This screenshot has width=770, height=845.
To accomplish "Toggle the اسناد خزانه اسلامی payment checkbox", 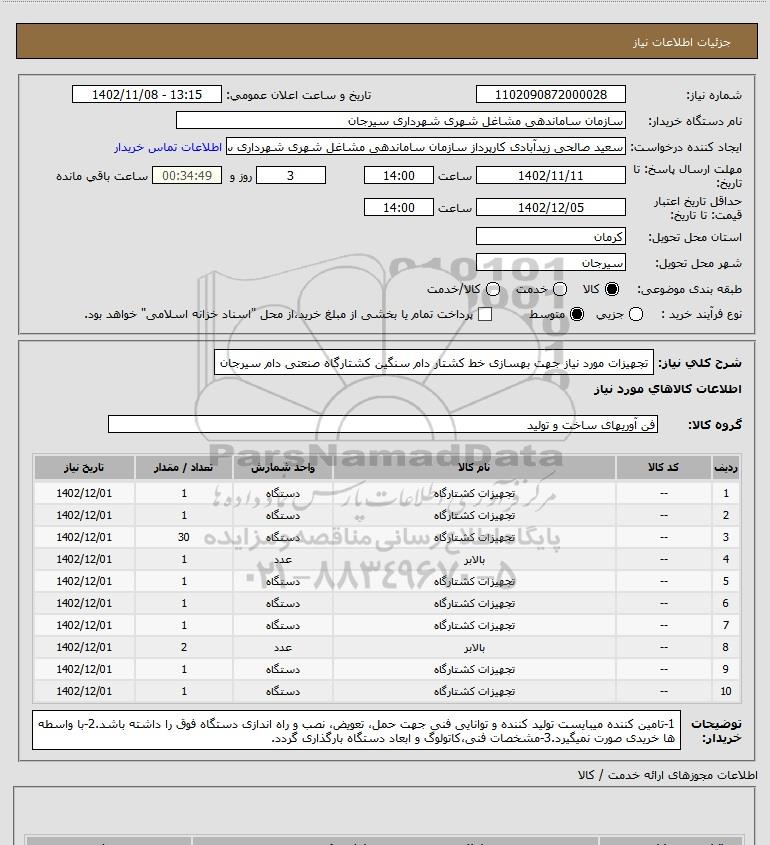I will [x=485, y=314].
